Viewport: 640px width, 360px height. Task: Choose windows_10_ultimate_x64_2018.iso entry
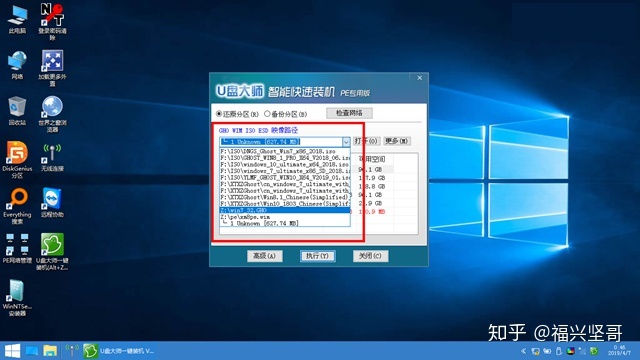coord(285,164)
